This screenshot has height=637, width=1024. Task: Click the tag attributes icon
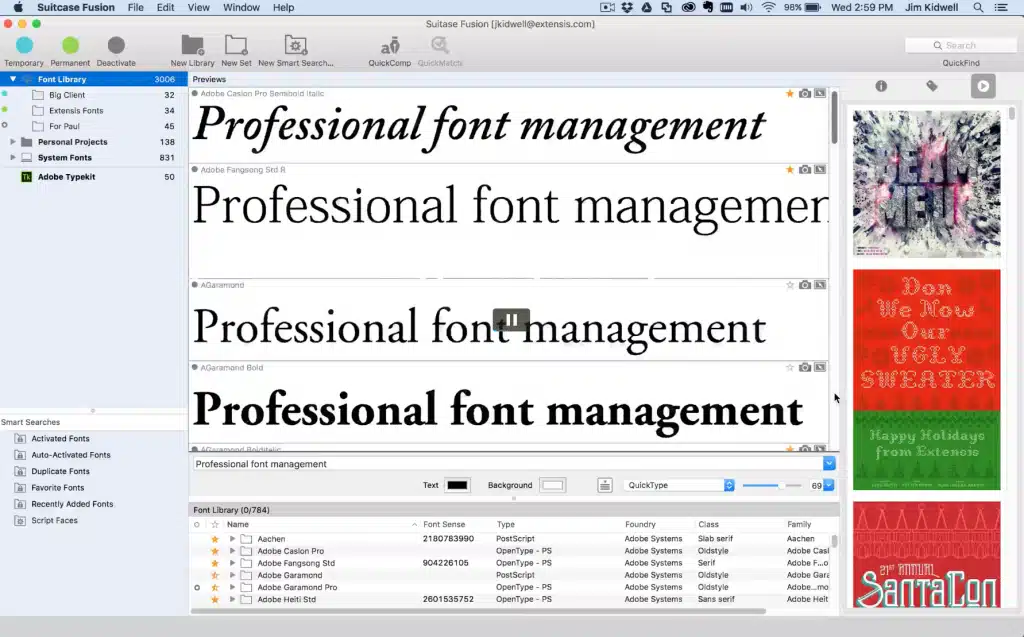[x=932, y=86]
